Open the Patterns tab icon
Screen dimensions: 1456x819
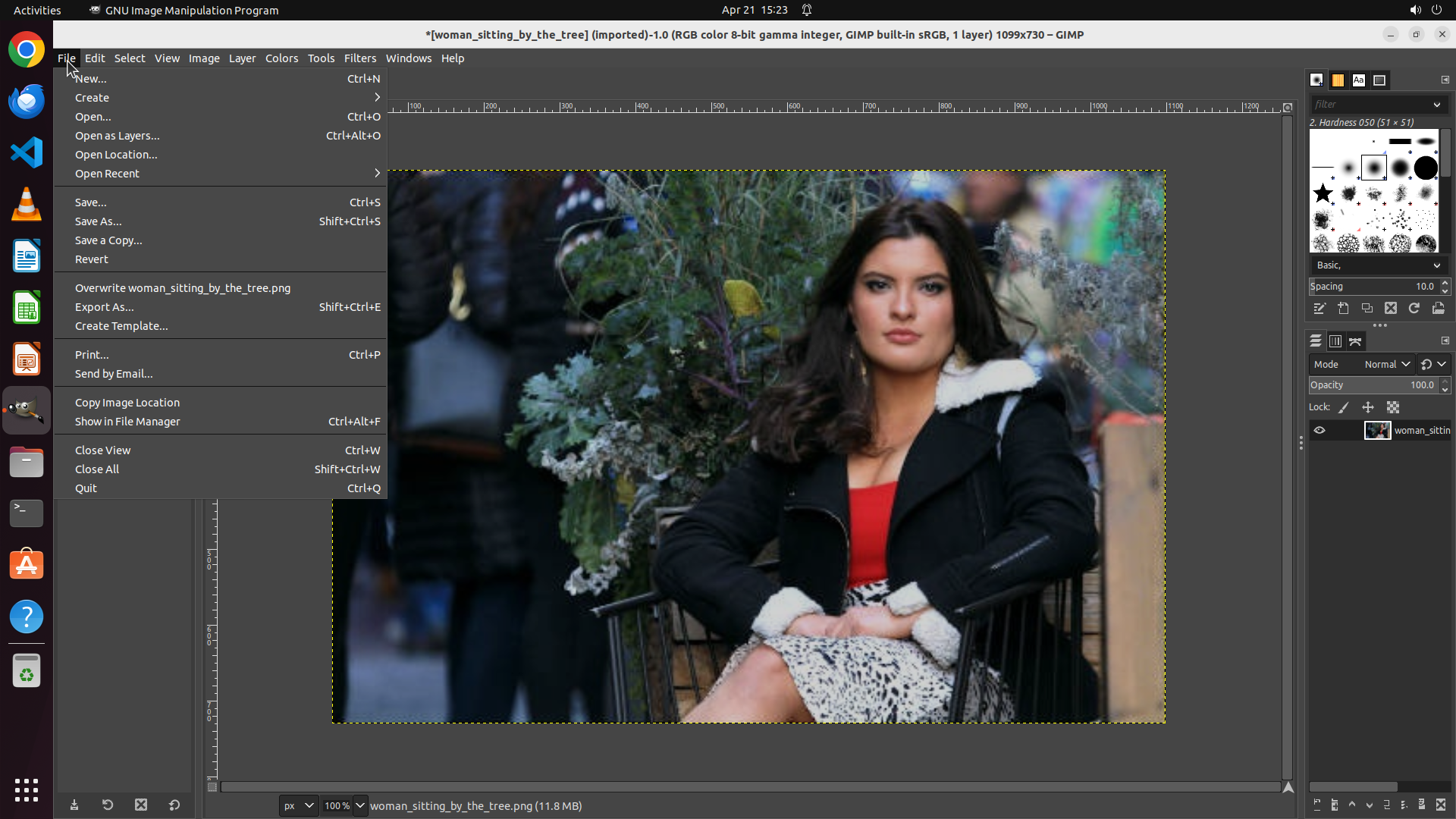1338,80
